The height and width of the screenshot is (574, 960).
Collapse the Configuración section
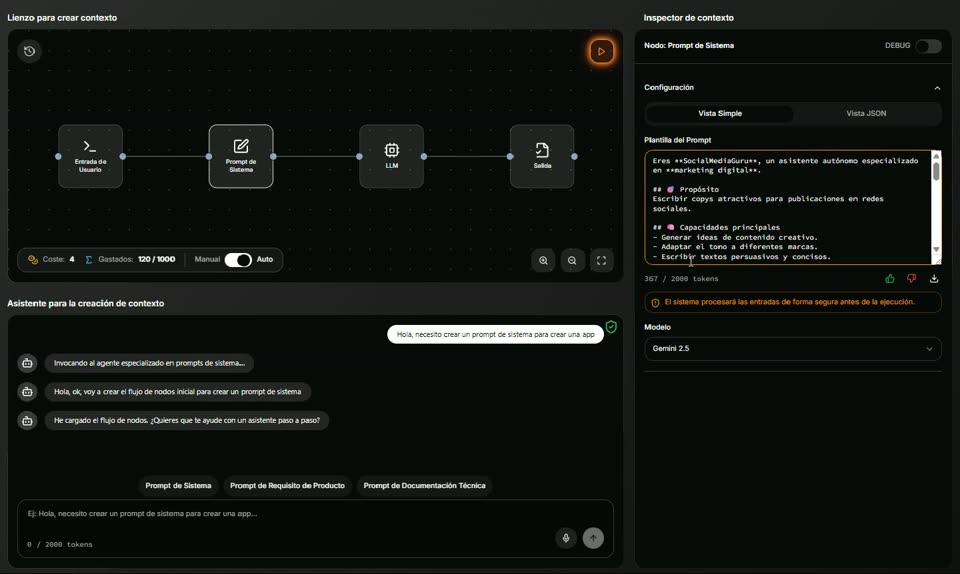coord(937,88)
